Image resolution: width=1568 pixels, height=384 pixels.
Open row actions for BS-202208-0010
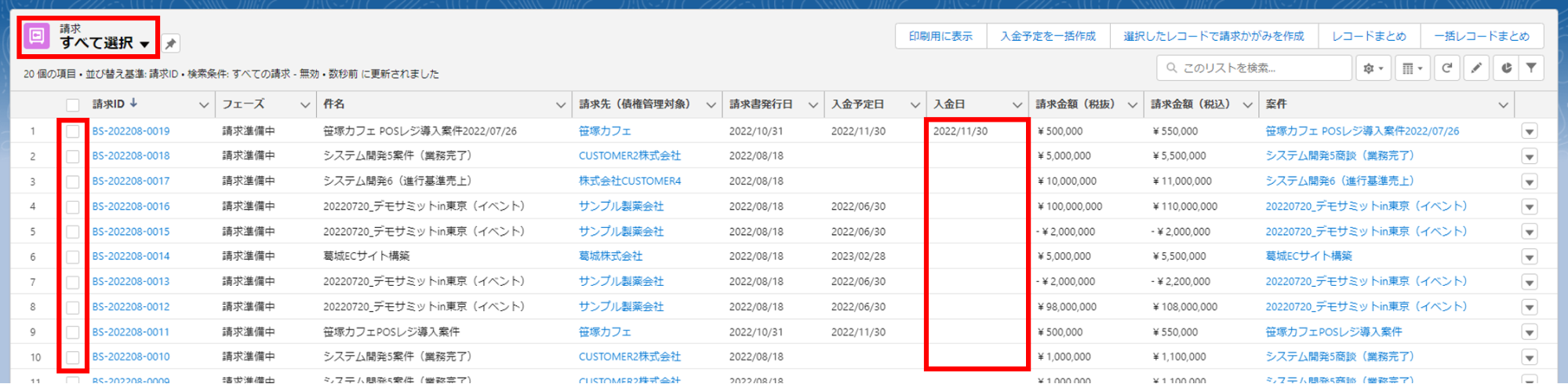[x=1530, y=357]
